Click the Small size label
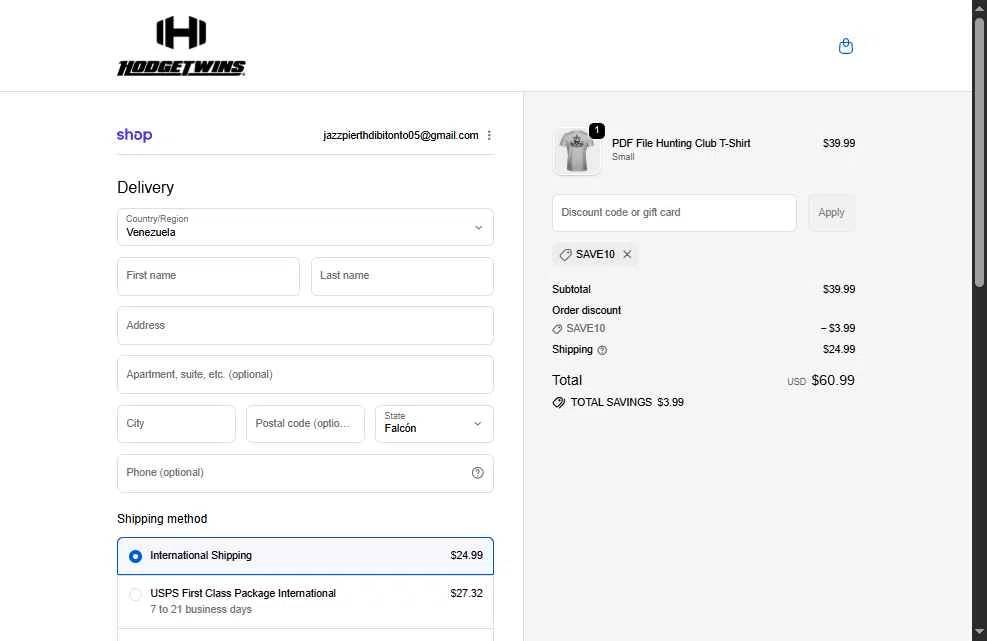The width and height of the screenshot is (987, 641). point(623,157)
